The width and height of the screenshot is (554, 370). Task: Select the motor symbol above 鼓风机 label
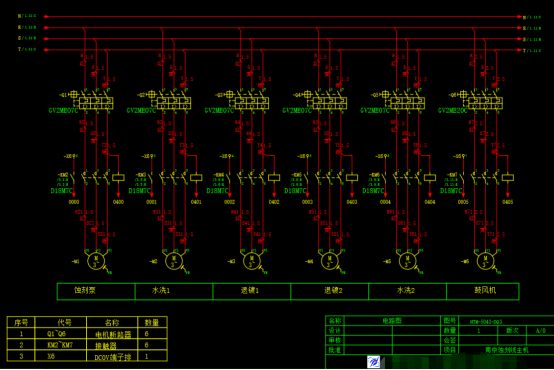pos(485,262)
